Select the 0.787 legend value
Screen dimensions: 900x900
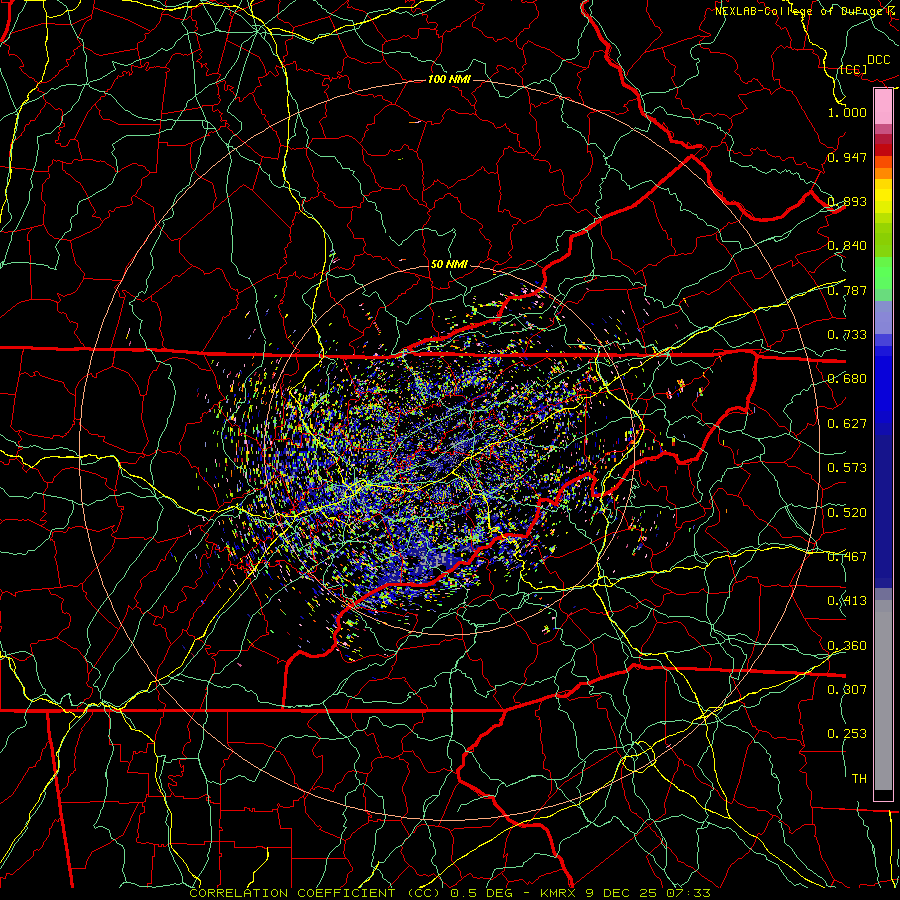click(x=847, y=290)
